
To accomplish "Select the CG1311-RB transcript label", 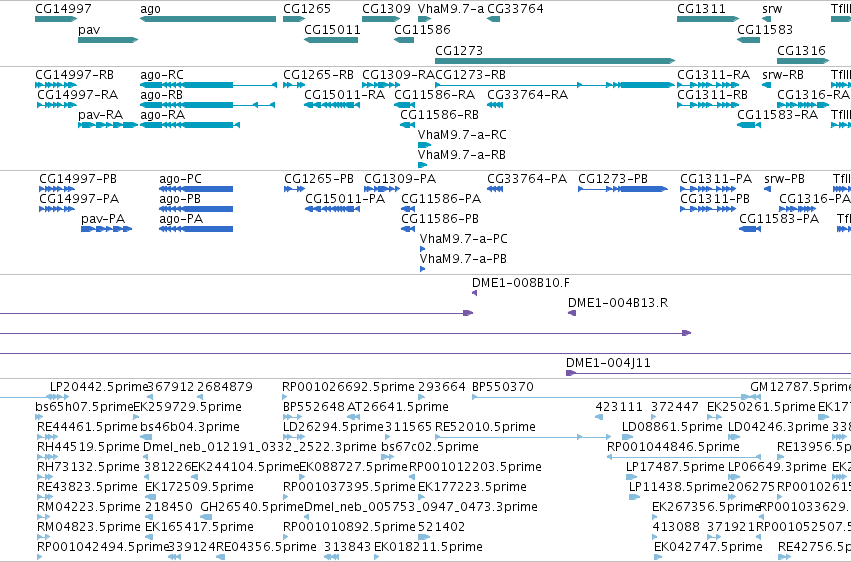I will pos(713,95).
